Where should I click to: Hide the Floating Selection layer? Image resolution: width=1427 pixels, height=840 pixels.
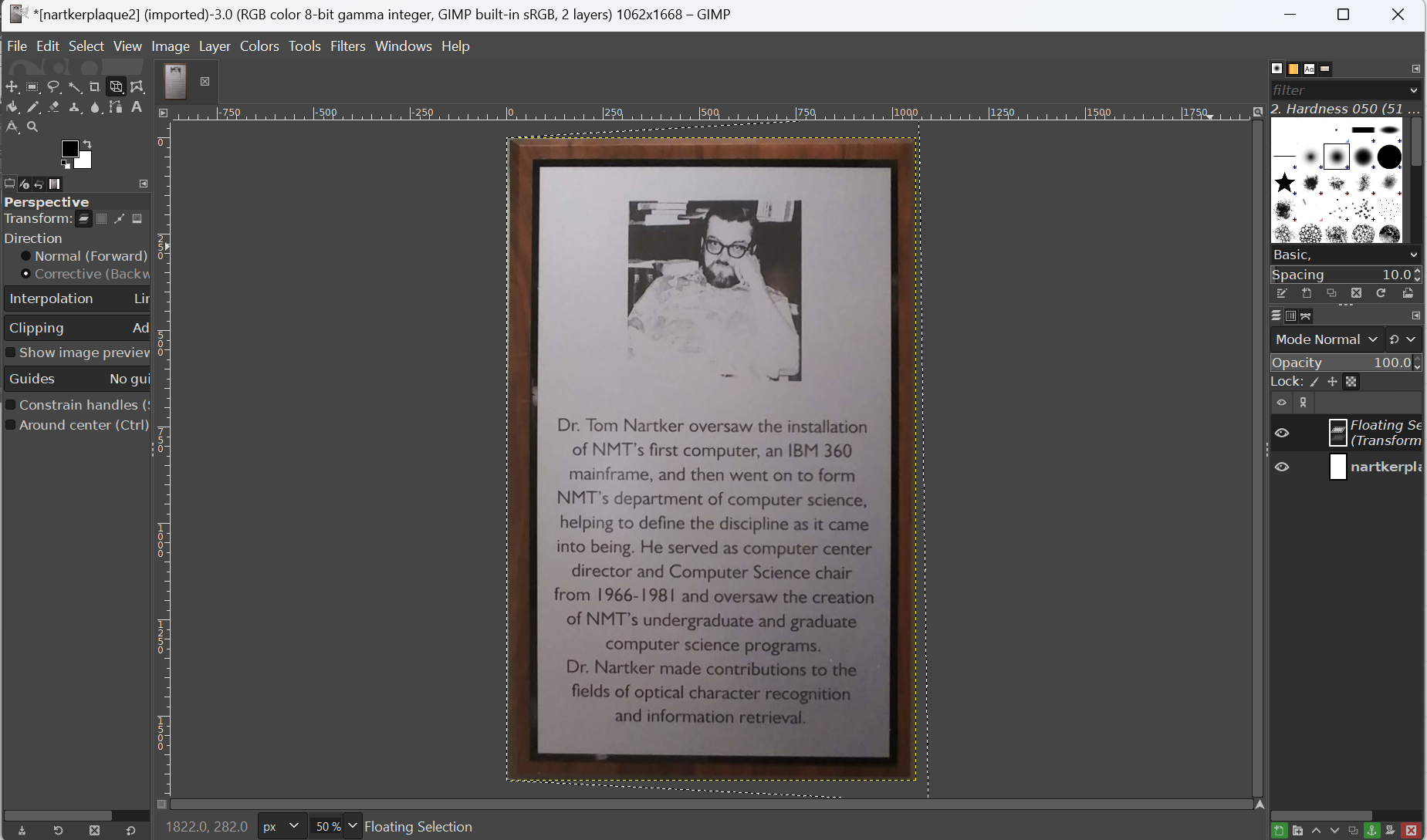click(1282, 433)
